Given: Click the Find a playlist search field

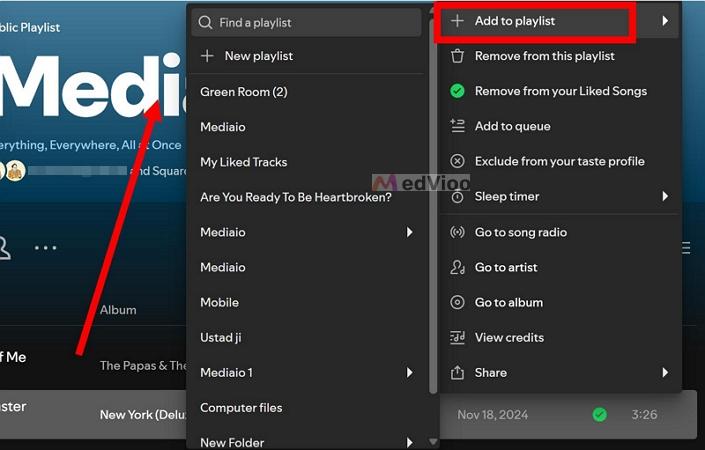Looking at the screenshot, I should [306, 22].
